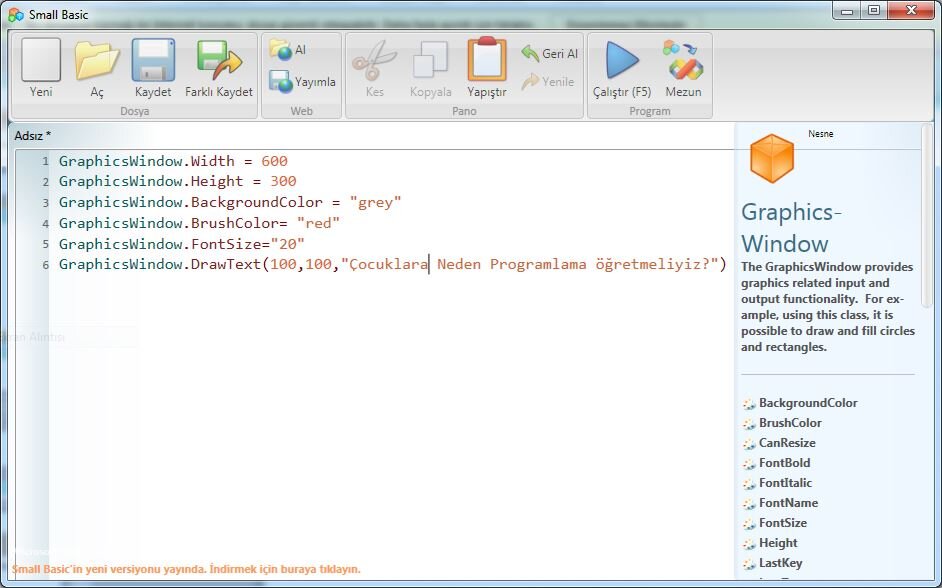Click the Small Basic title bar logo

16,14
